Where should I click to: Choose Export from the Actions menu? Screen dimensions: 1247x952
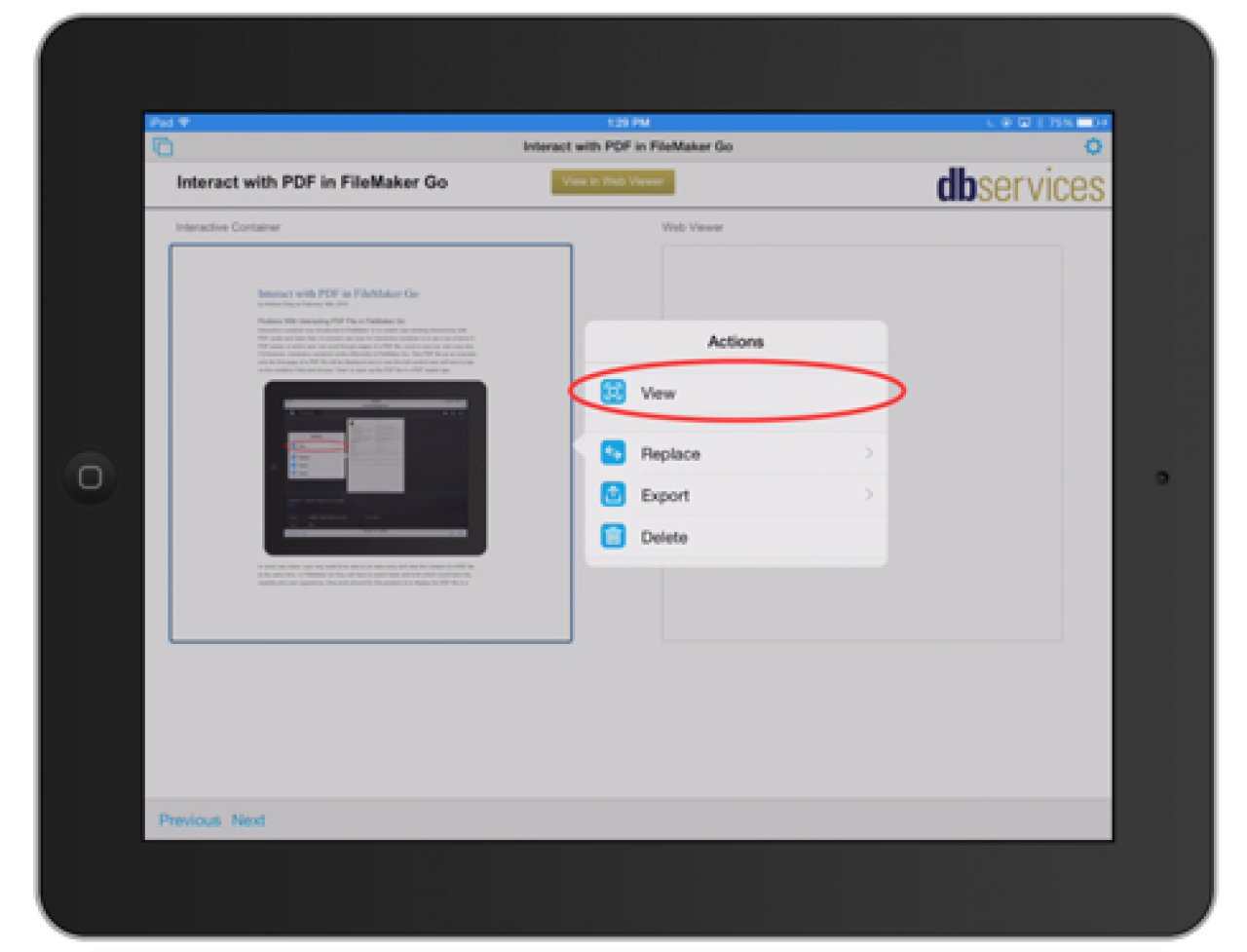click(x=736, y=495)
